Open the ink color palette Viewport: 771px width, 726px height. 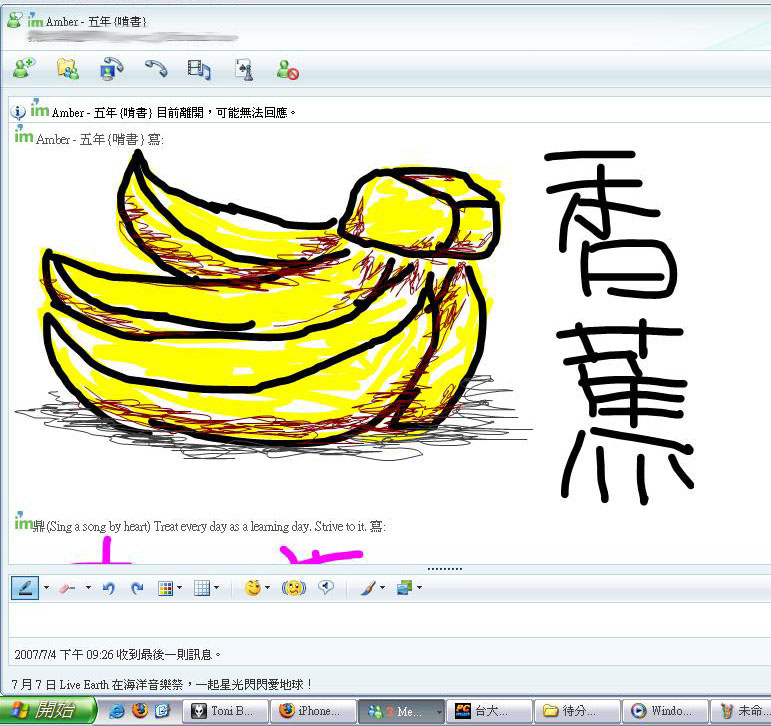pos(166,588)
